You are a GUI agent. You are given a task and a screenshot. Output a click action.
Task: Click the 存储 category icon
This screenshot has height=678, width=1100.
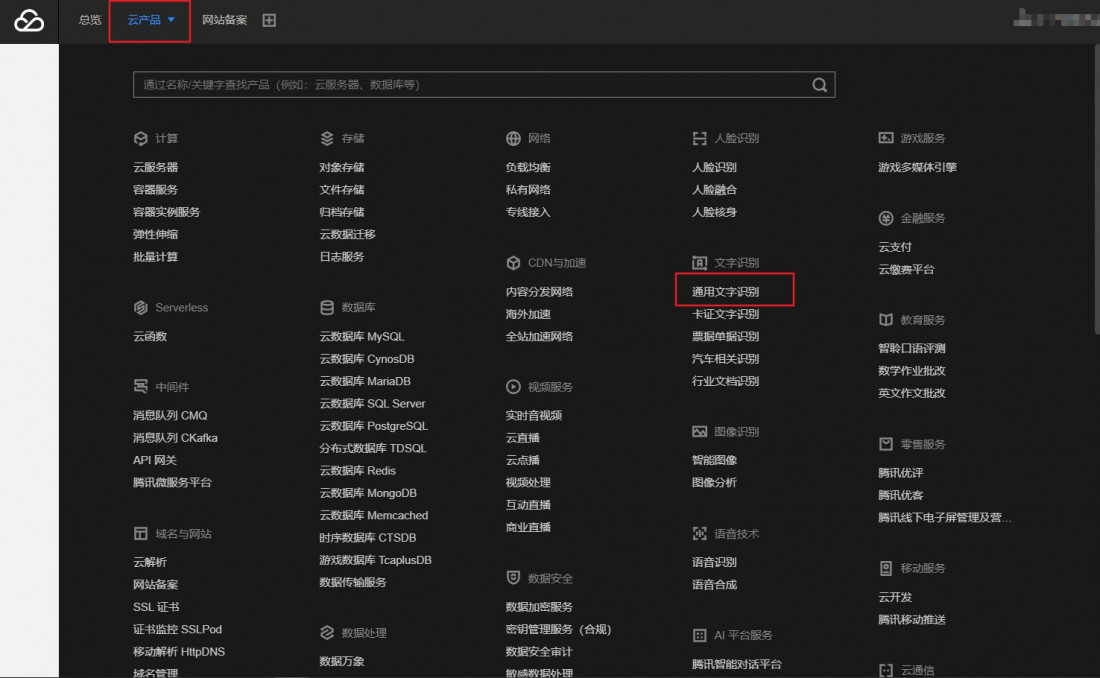click(326, 138)
